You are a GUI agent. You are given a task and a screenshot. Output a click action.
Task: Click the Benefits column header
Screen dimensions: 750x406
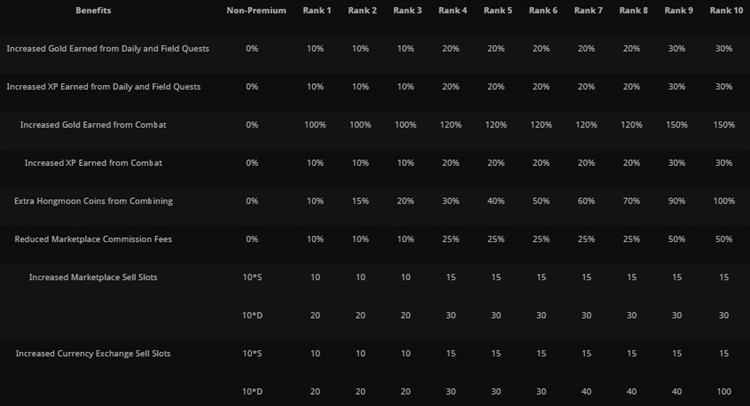click(93, 11)
